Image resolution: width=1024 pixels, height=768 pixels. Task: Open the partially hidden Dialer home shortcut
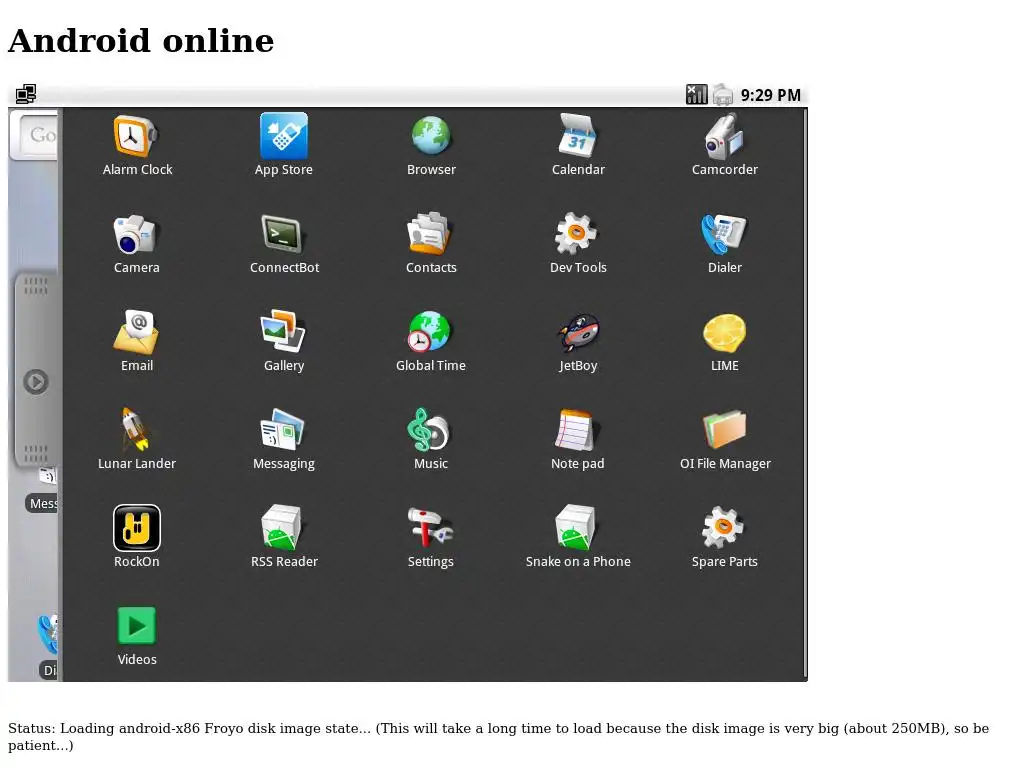pos(48,647)
